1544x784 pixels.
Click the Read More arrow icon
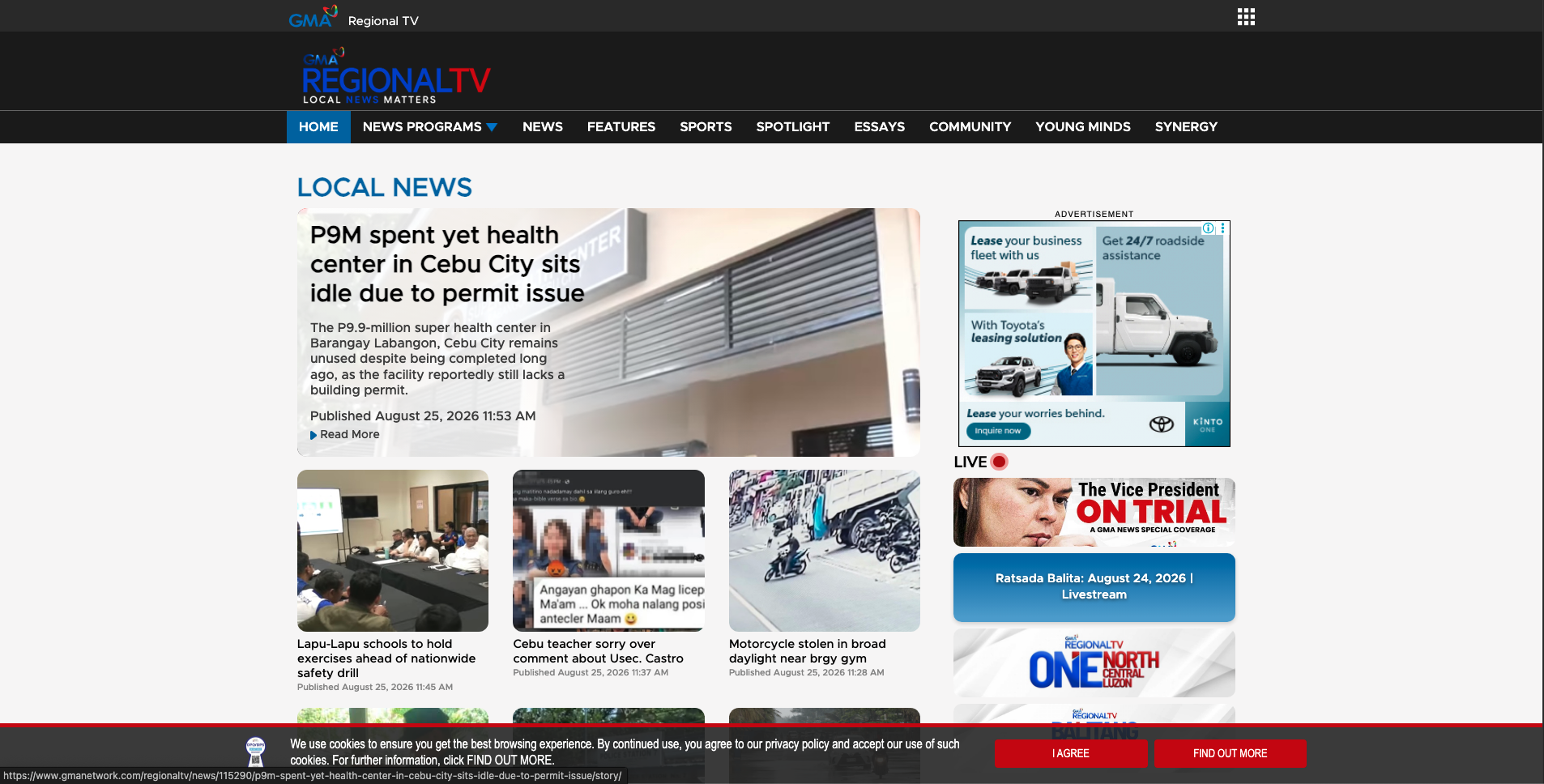point(313,435)
